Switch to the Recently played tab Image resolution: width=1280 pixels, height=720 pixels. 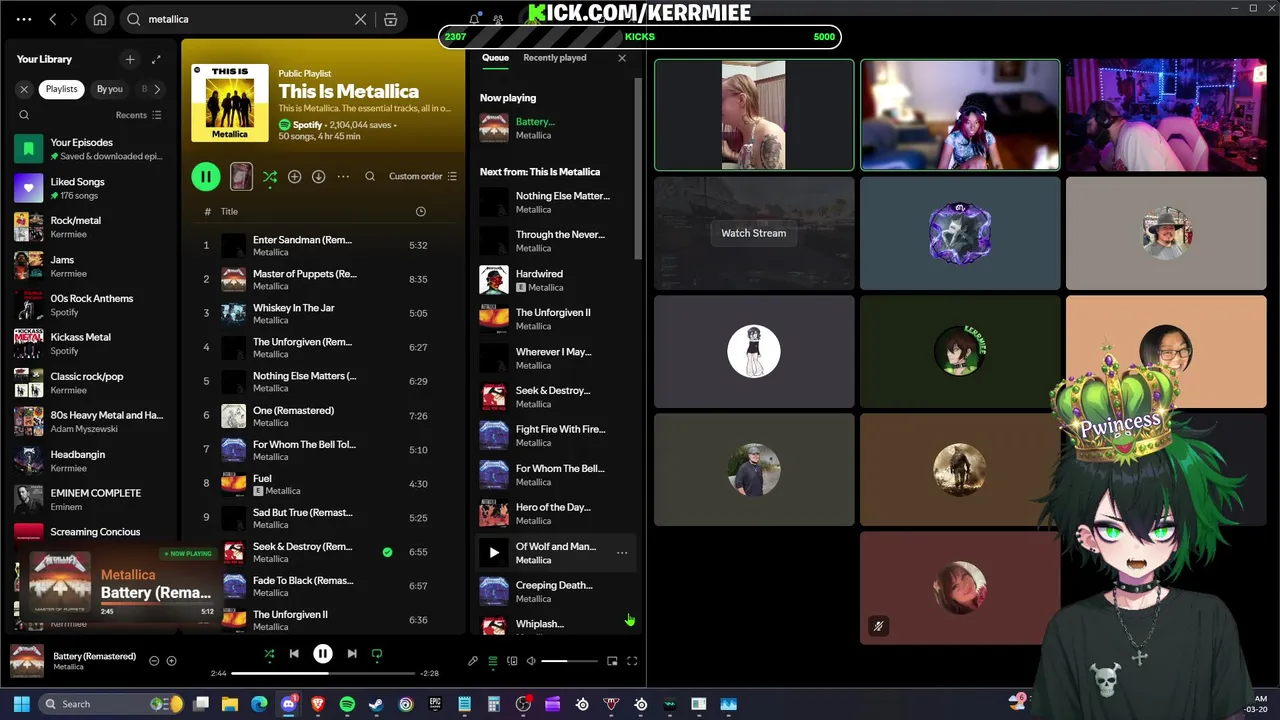[x=554, y=58]
